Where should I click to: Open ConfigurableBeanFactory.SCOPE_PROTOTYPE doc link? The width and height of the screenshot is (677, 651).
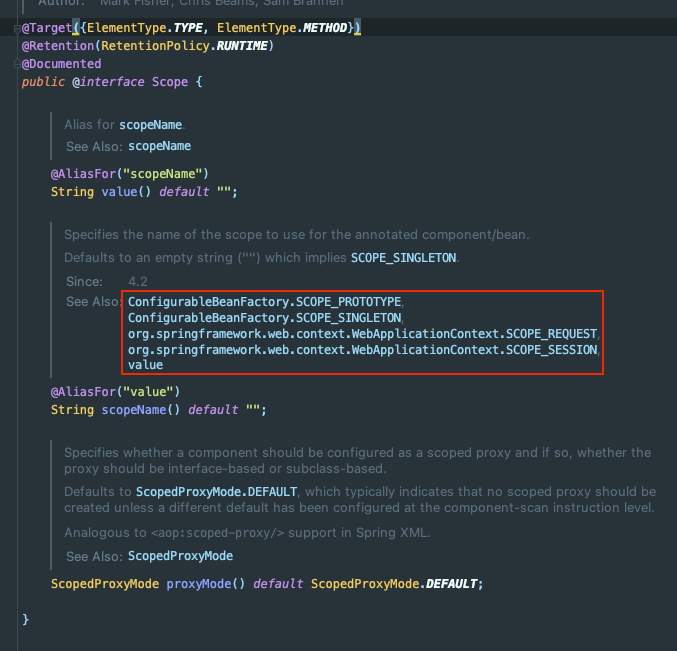[x=265, y=301]
